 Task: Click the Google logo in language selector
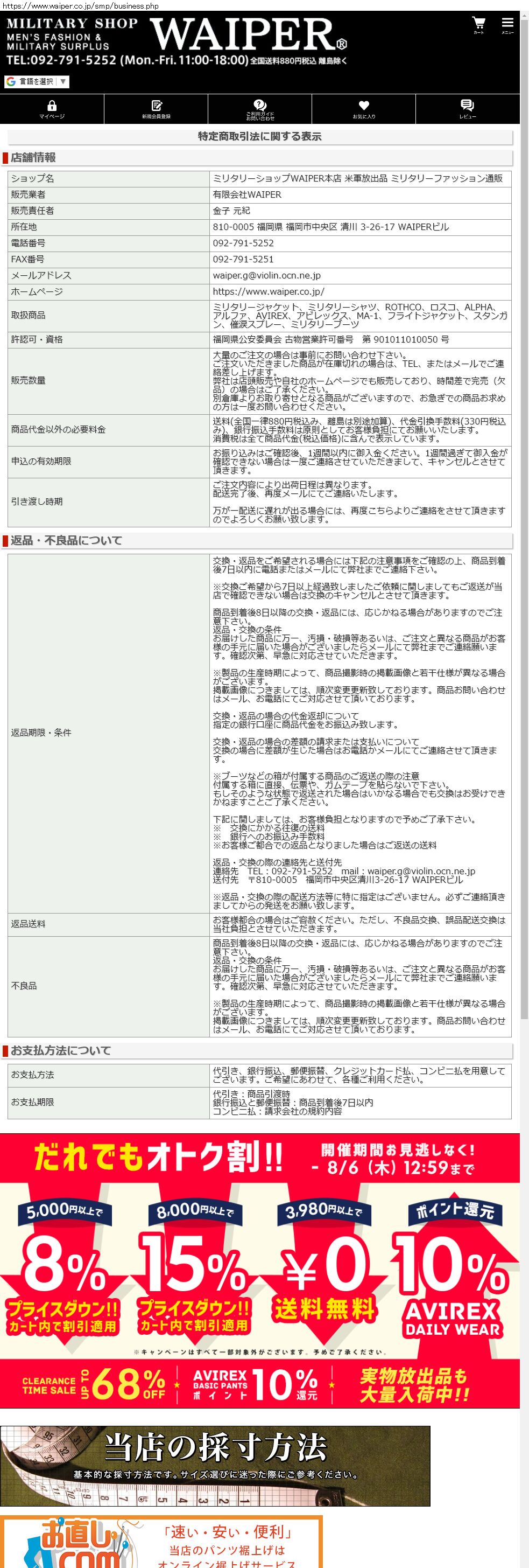(x=11, y=81)
